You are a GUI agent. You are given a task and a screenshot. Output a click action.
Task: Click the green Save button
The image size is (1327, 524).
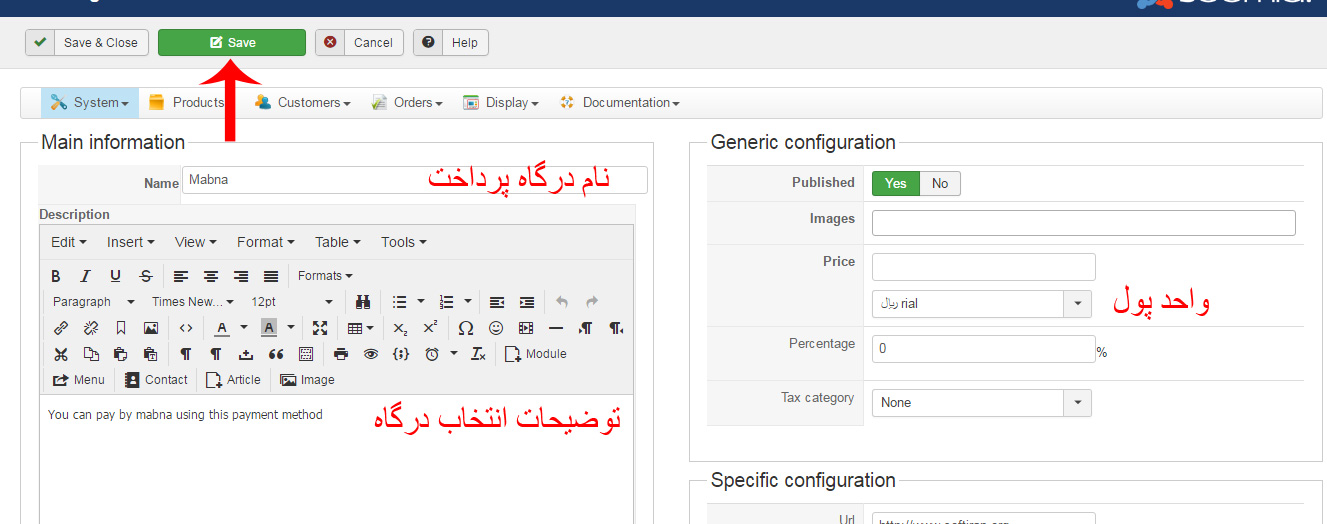tap(232, 43)
